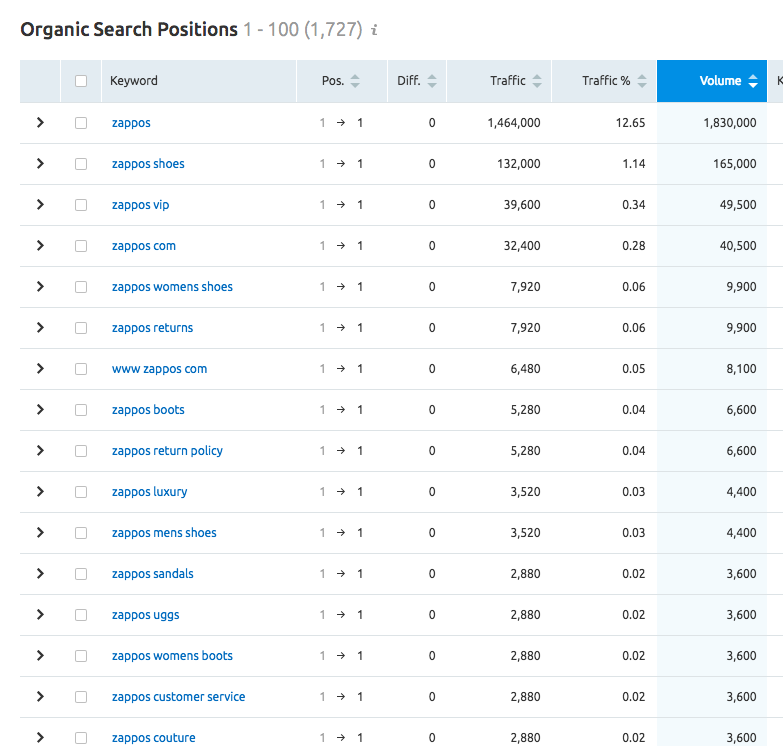Open the zappos shoes keyword link
The image size is (783, 746).
(x=148, y=164)
